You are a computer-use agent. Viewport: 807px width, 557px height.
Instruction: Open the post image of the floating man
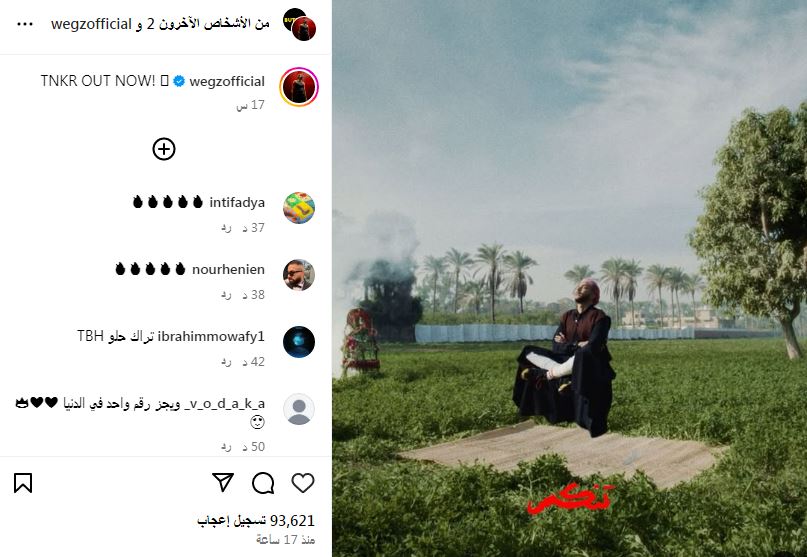[570, 278]
